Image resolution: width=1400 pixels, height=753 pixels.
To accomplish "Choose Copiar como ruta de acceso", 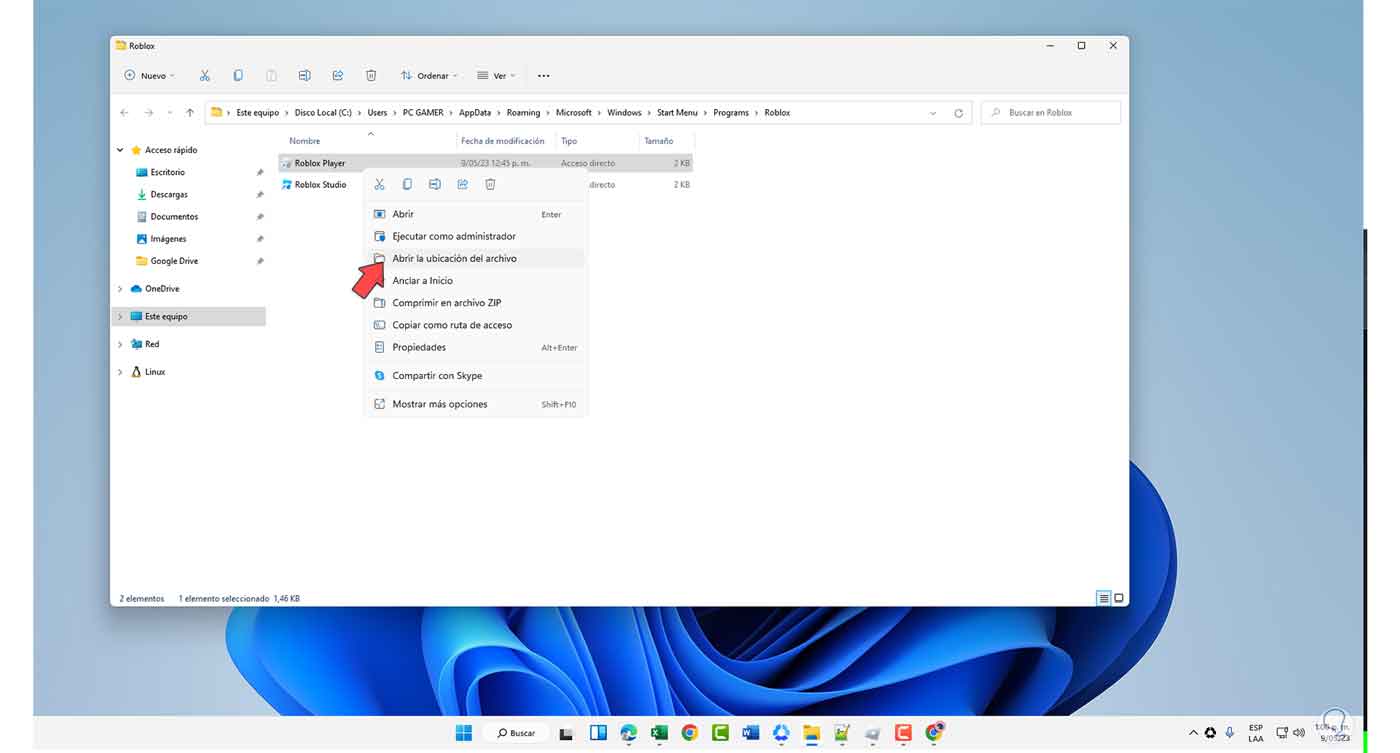I will pos(476,325).
